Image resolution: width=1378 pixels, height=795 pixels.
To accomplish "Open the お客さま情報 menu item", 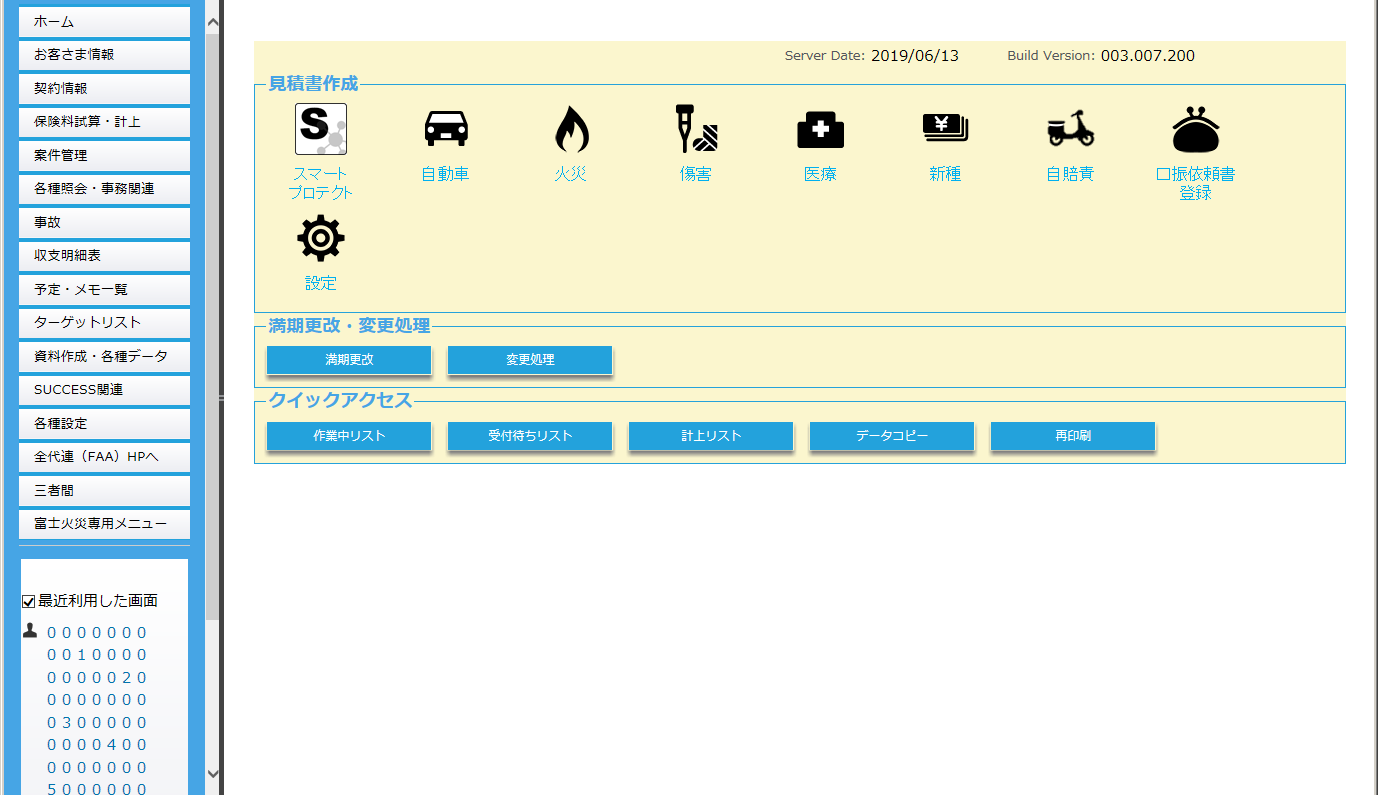I will [x=104, y=55].
